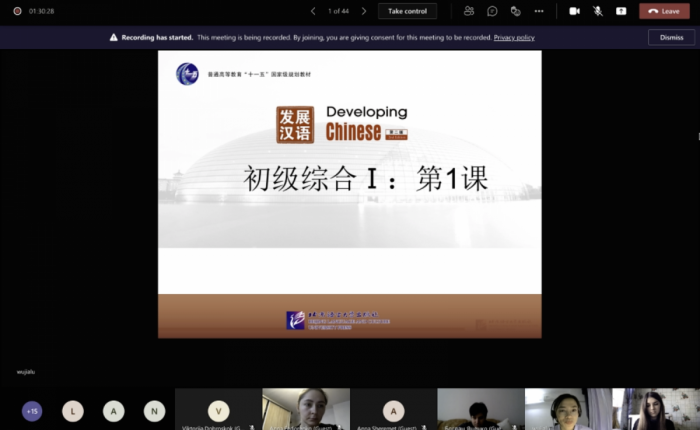Click the presenter name wujialu
Viewport: 700px width, 430px height.
tap(26, 372)
